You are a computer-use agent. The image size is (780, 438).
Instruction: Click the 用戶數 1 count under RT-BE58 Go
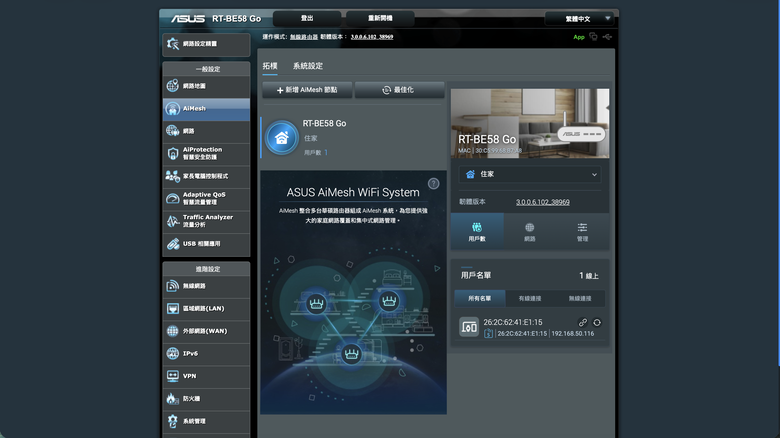point(316,153)
